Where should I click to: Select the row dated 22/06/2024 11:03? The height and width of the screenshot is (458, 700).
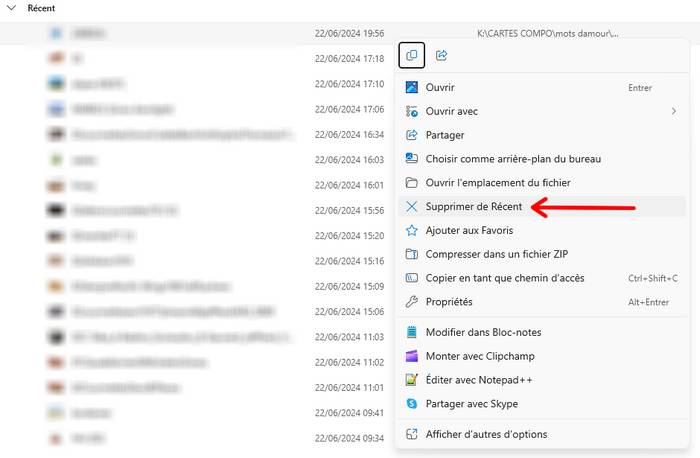196,337
